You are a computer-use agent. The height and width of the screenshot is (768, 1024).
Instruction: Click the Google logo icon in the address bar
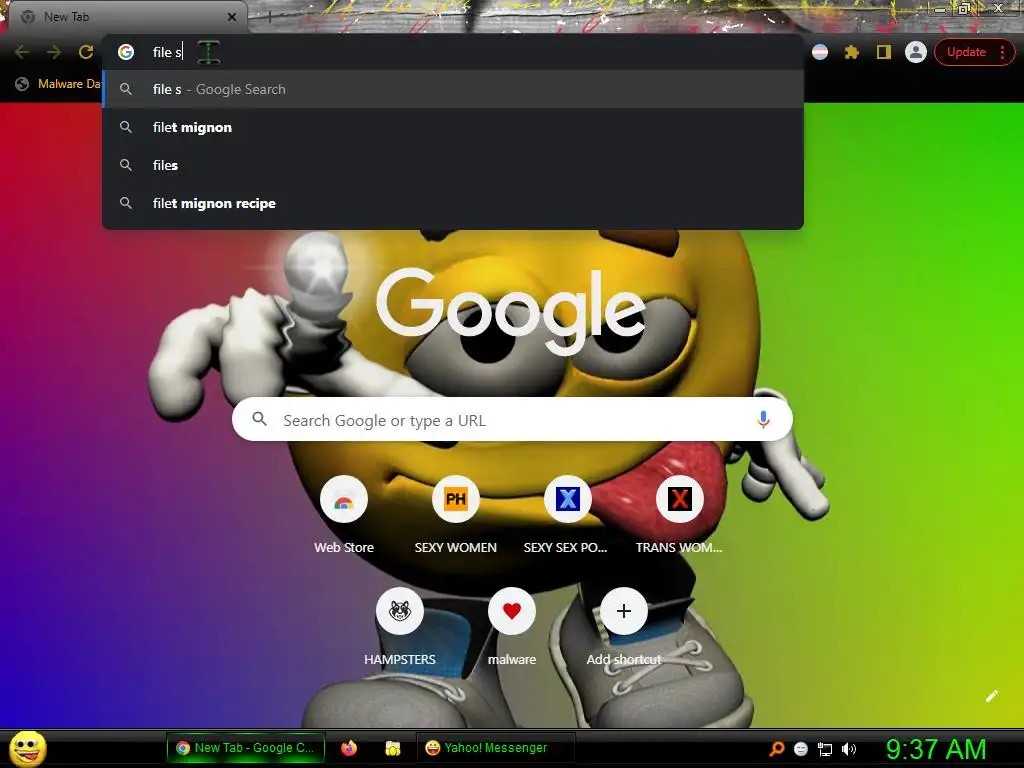coord(126,52)
